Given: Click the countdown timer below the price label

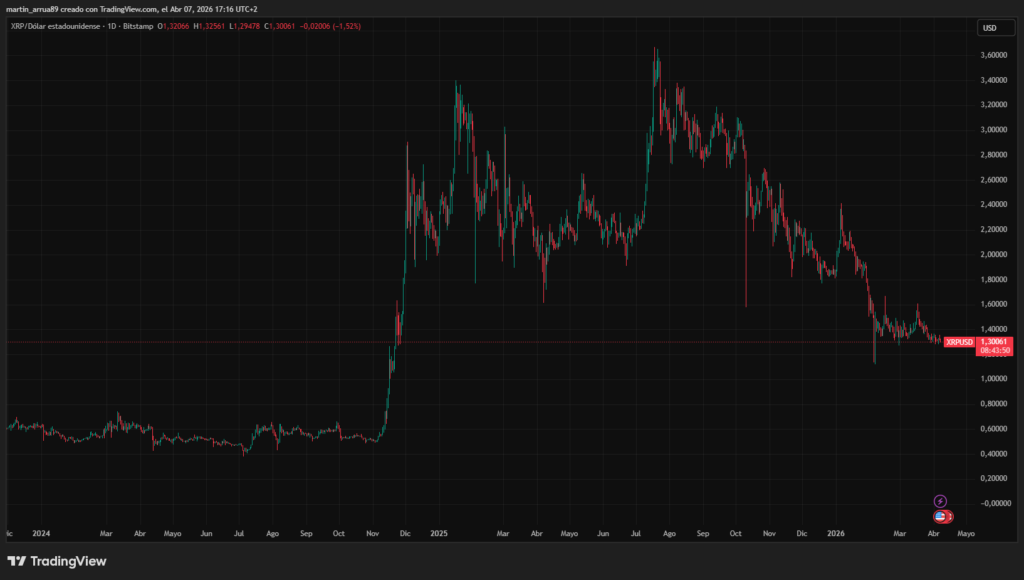Looking at the screenshot, I should [993, 351].
